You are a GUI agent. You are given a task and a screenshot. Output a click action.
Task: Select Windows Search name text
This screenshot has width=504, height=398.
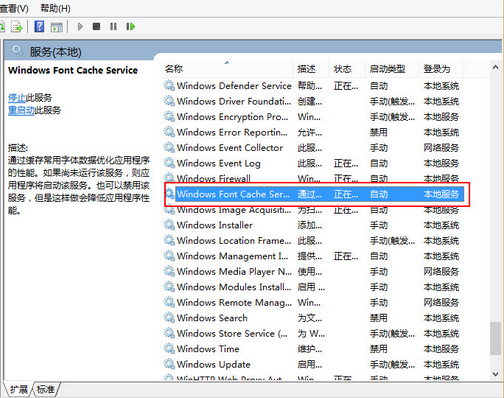(x=212, y=318)
